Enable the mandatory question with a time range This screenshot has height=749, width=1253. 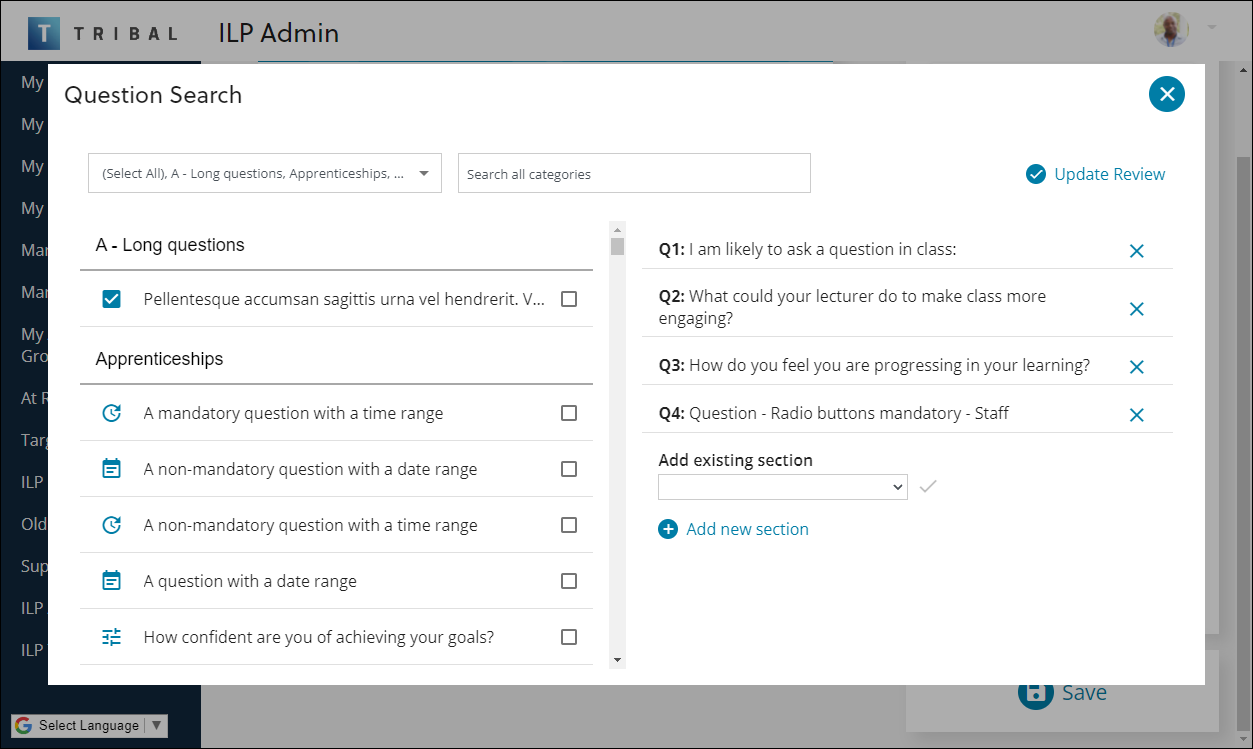[569, 412]
